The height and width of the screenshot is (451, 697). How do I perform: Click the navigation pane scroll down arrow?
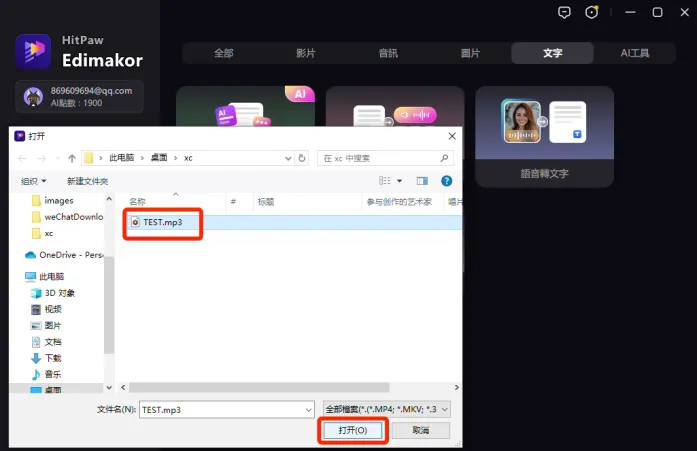coord(109,387)
